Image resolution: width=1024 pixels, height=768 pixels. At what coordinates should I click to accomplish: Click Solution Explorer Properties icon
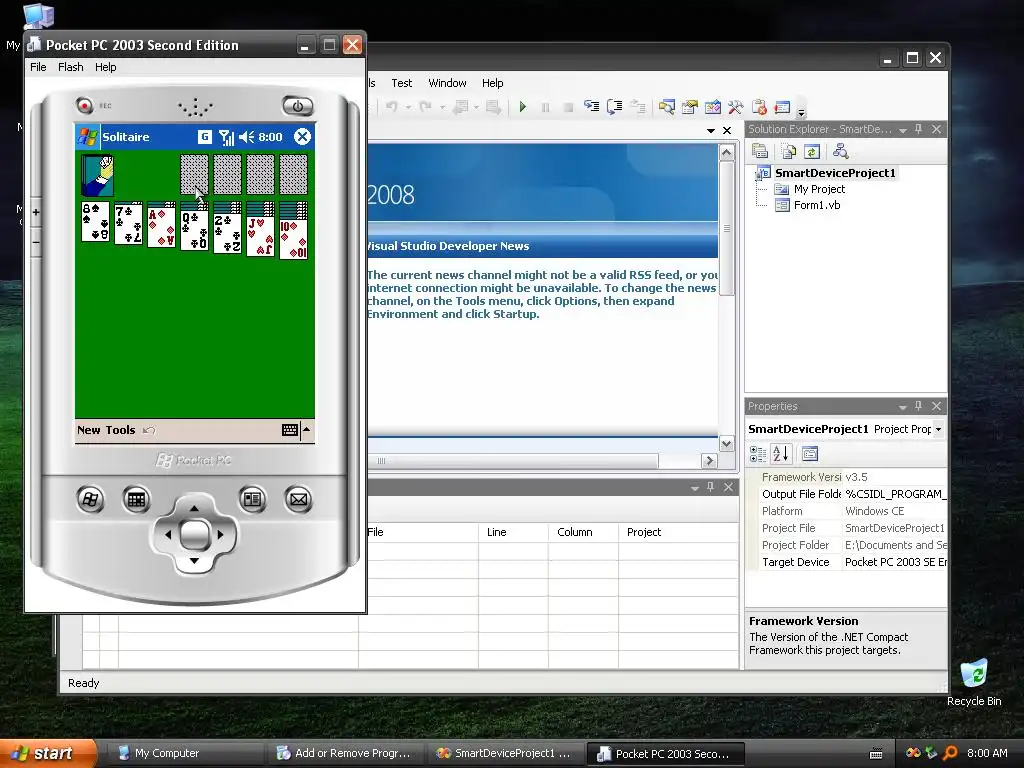pos(760,152)
